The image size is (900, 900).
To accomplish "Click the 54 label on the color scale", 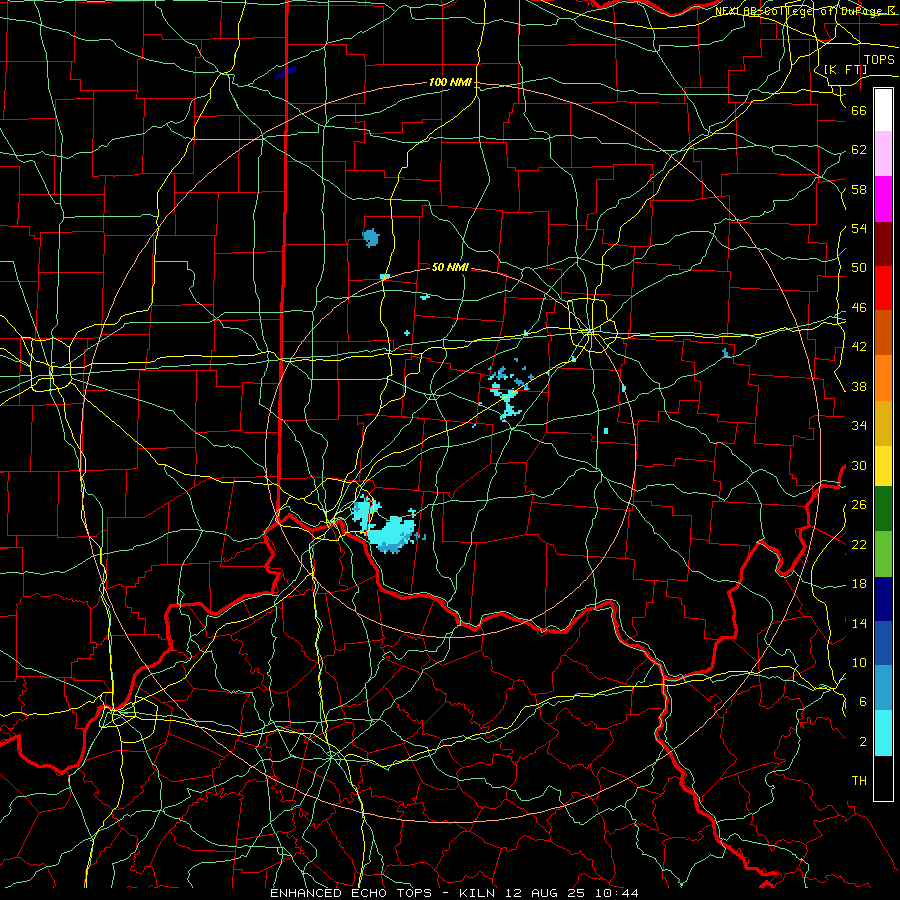I will coord(859,228).
